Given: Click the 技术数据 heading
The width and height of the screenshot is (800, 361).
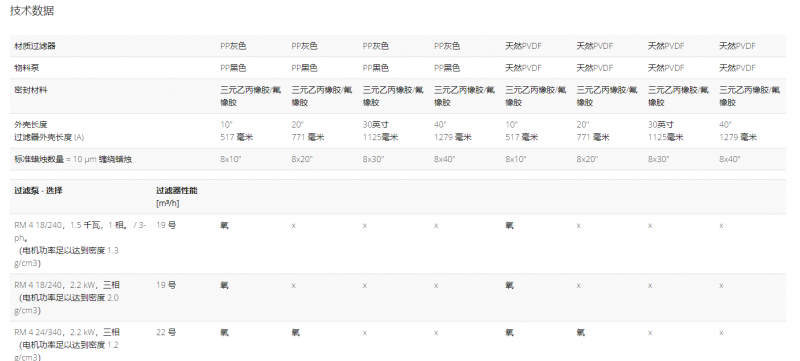Looking at the screenshot, I should pos(32,11).
